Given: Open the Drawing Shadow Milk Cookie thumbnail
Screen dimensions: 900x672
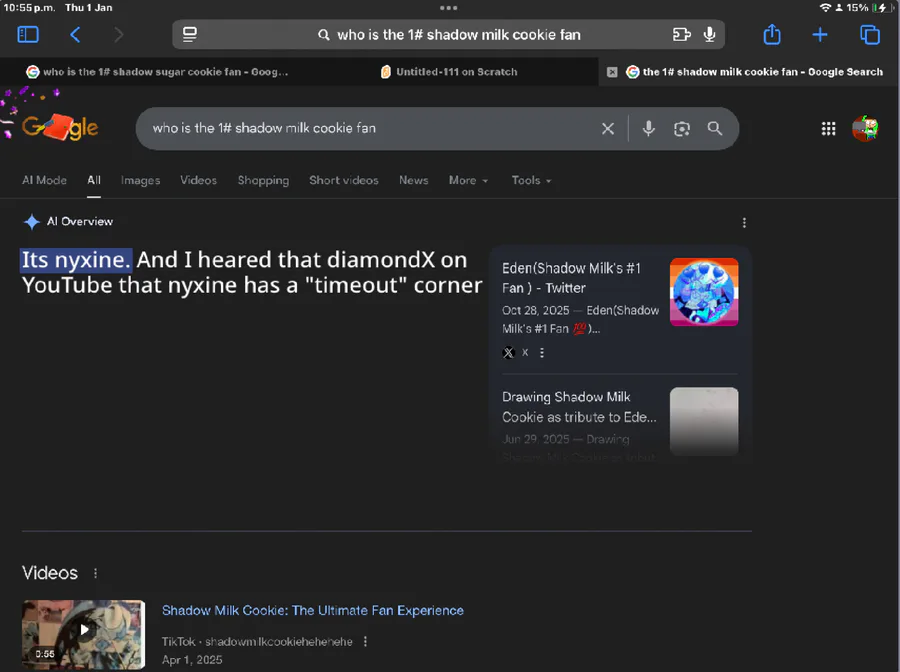Looking at the screenshot, I should tap(704, 421).
